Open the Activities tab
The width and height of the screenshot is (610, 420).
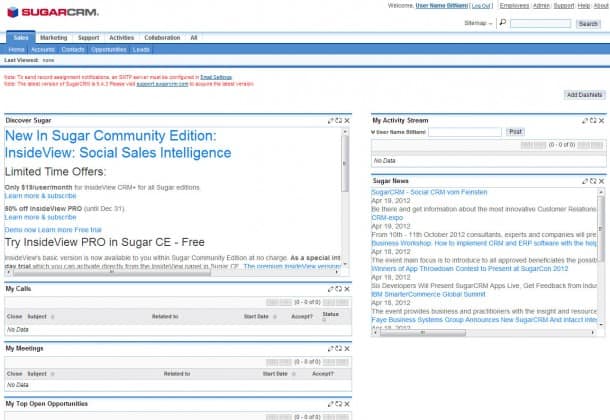tap(121, 38)
